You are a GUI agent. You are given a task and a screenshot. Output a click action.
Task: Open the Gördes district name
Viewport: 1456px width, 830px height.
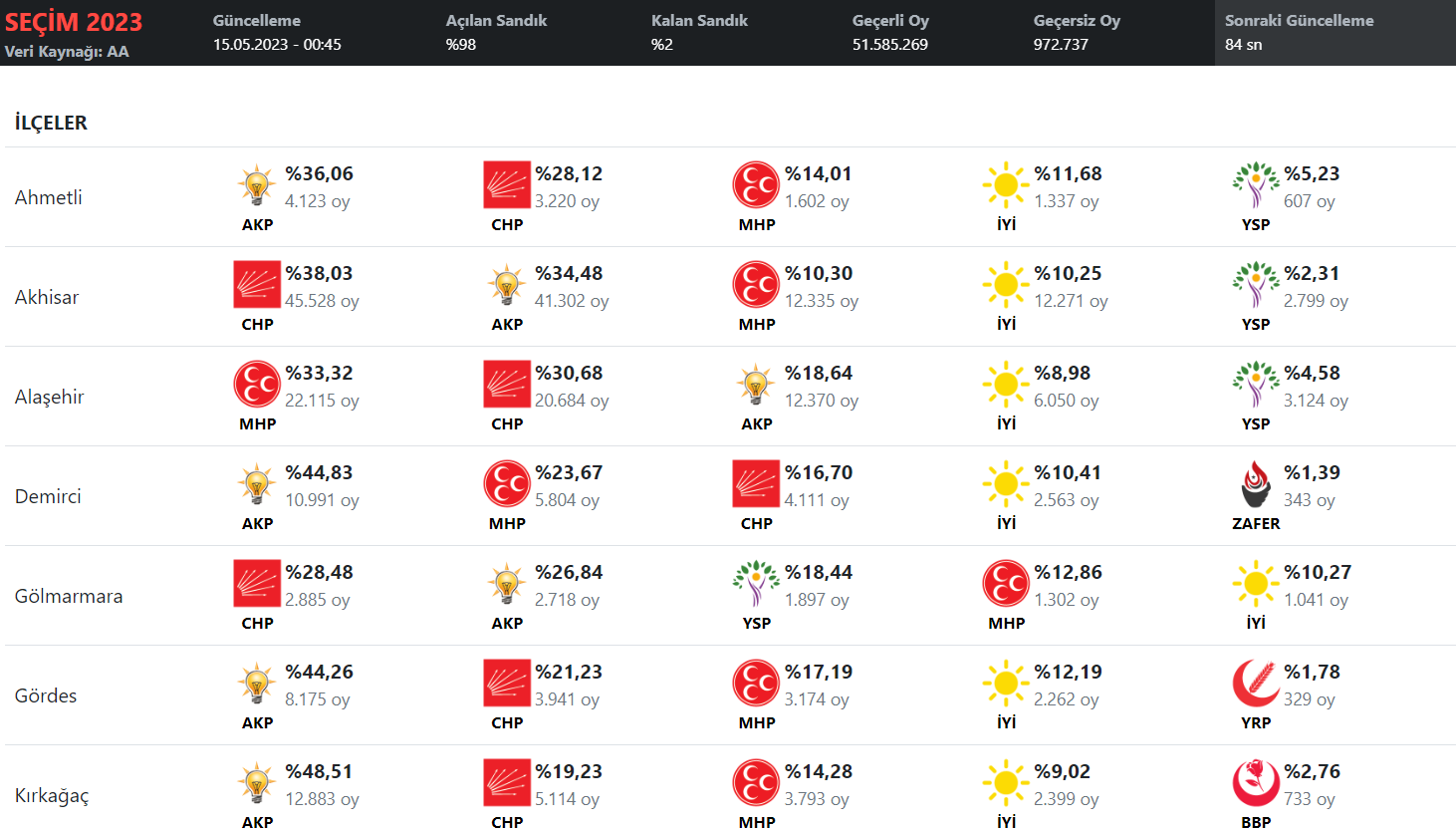tap(46, 695)
